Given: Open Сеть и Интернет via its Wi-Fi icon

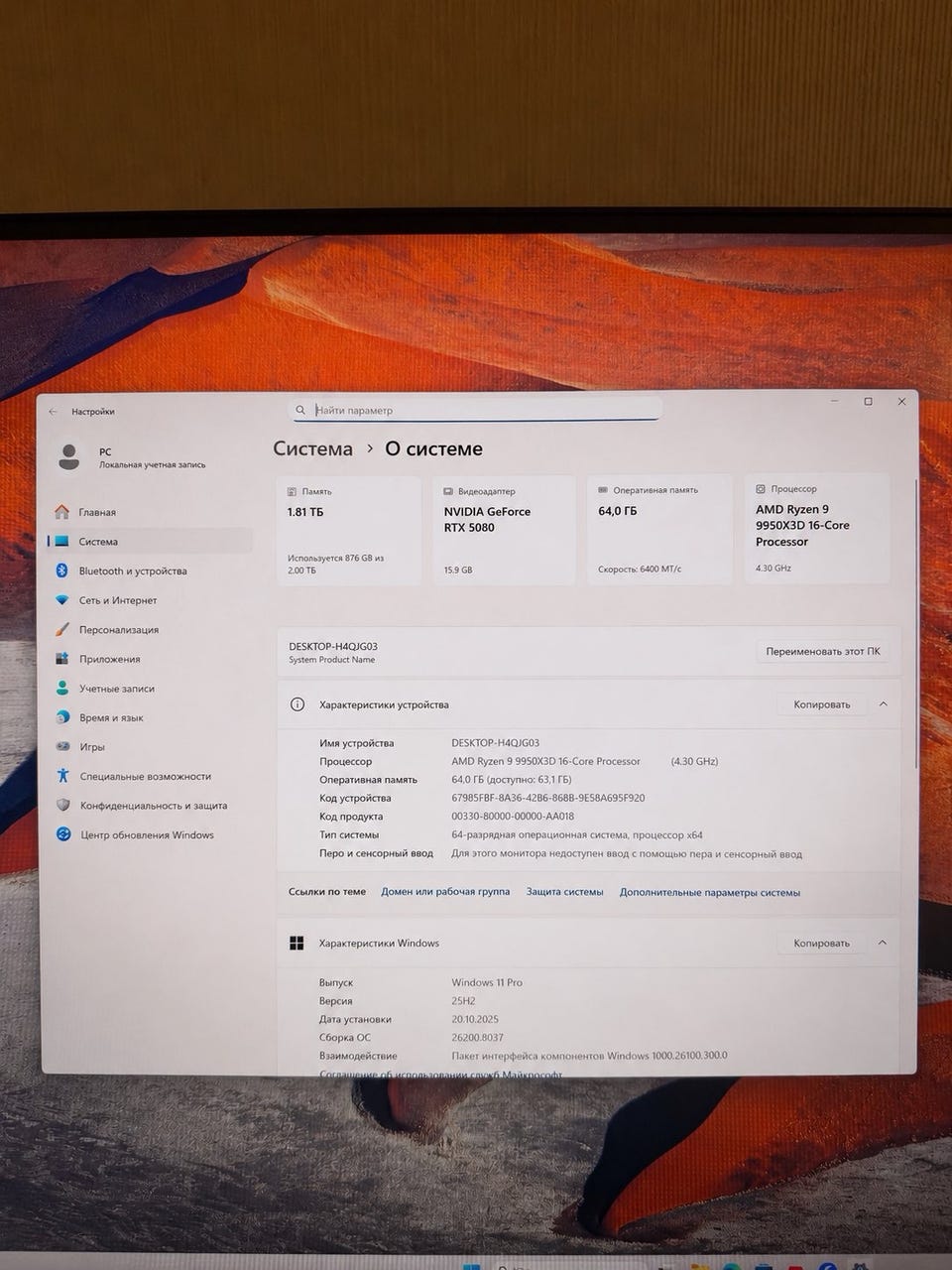Looking at the screenshot, I should point(61,600).
